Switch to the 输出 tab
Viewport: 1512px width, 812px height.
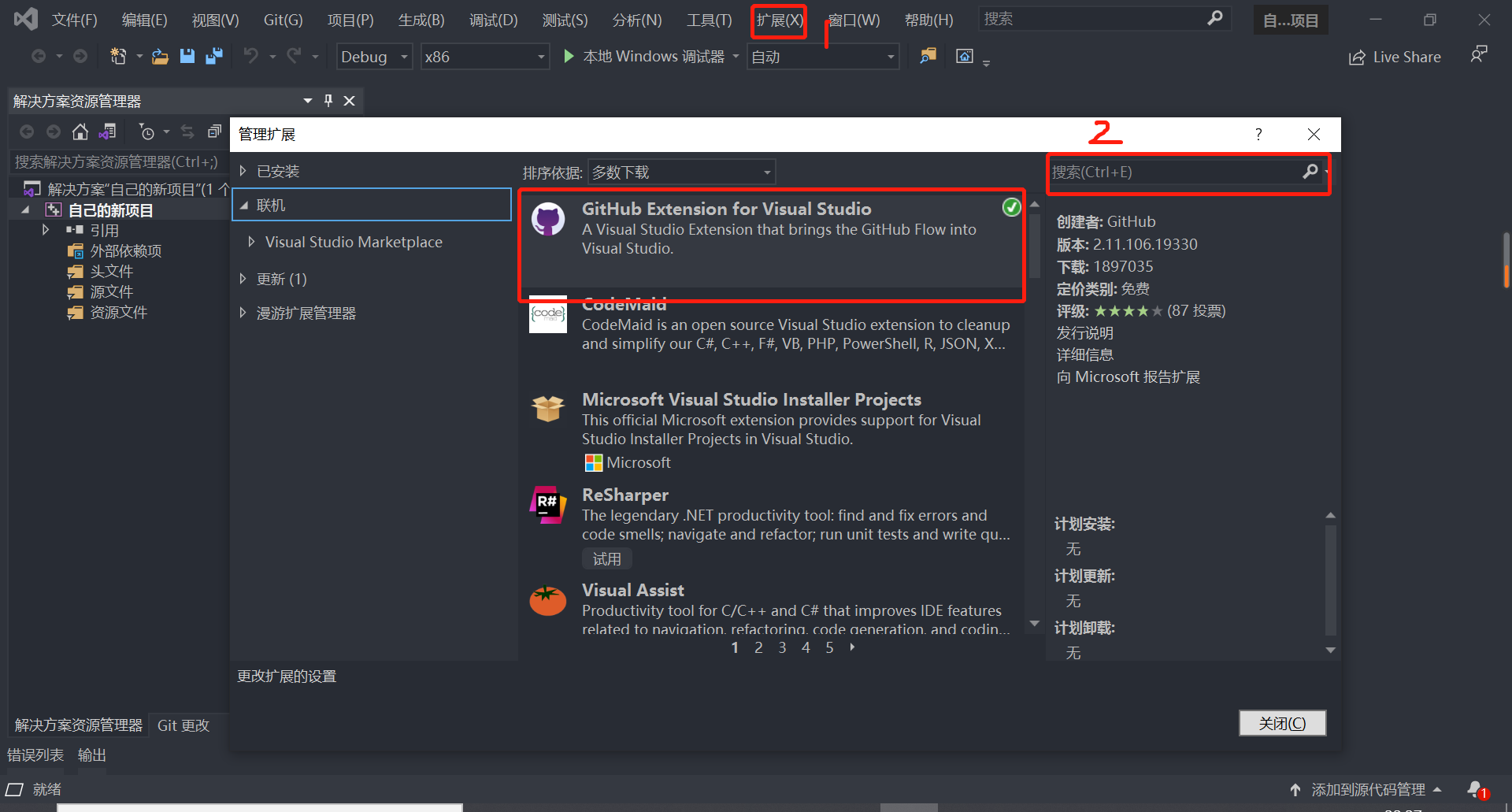tap(92, 755)
